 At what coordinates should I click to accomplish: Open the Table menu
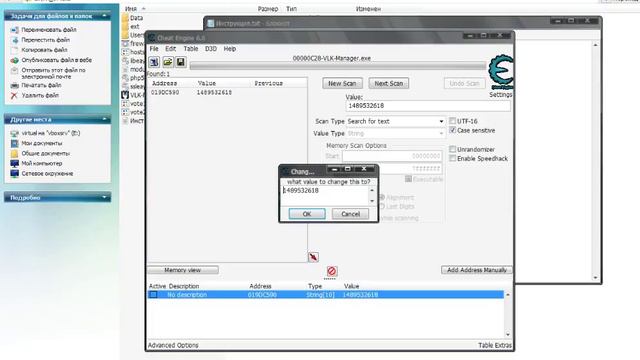[191, 49]
